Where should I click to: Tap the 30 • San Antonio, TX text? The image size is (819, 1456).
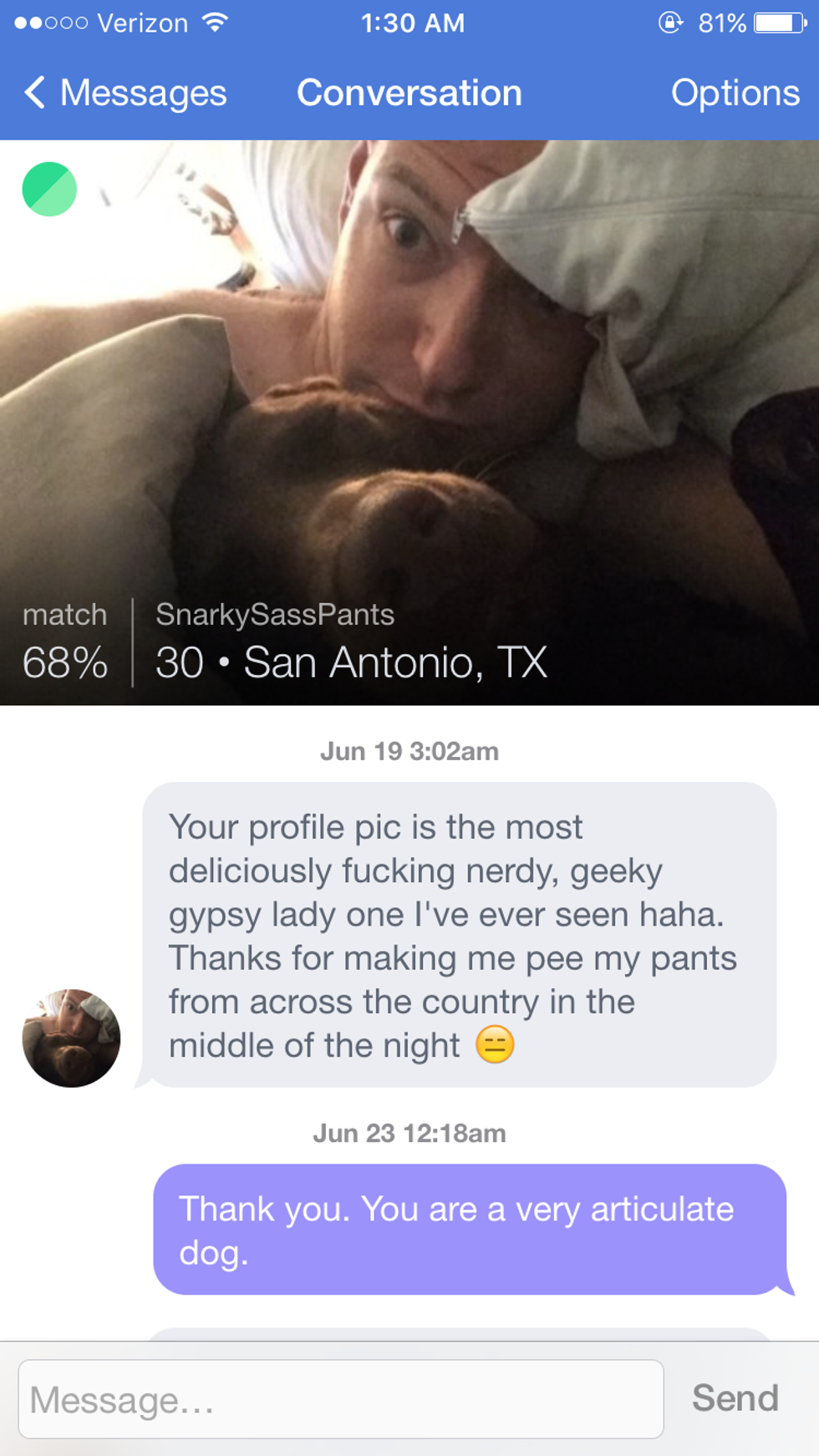(x=351, y=662)
